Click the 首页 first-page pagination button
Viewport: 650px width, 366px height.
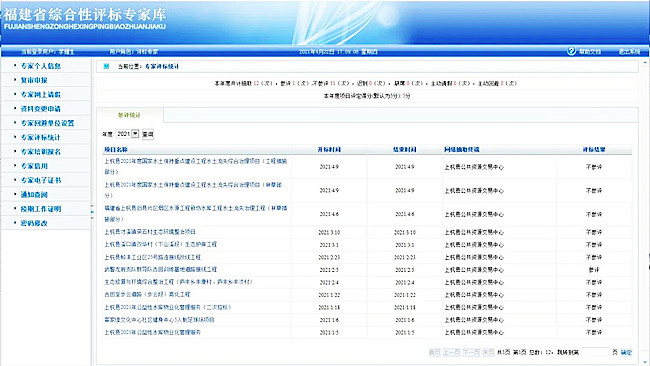coord(434,352)
